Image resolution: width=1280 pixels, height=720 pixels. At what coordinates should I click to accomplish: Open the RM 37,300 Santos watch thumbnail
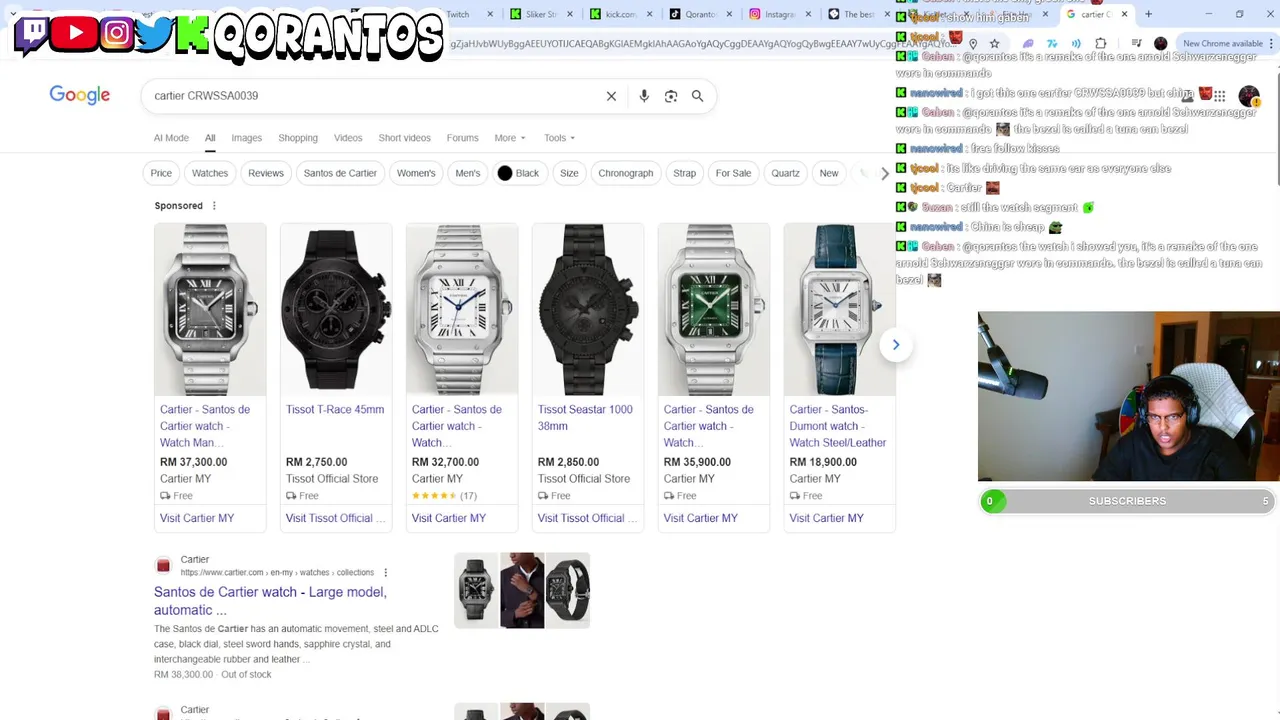tap(210, 310)
